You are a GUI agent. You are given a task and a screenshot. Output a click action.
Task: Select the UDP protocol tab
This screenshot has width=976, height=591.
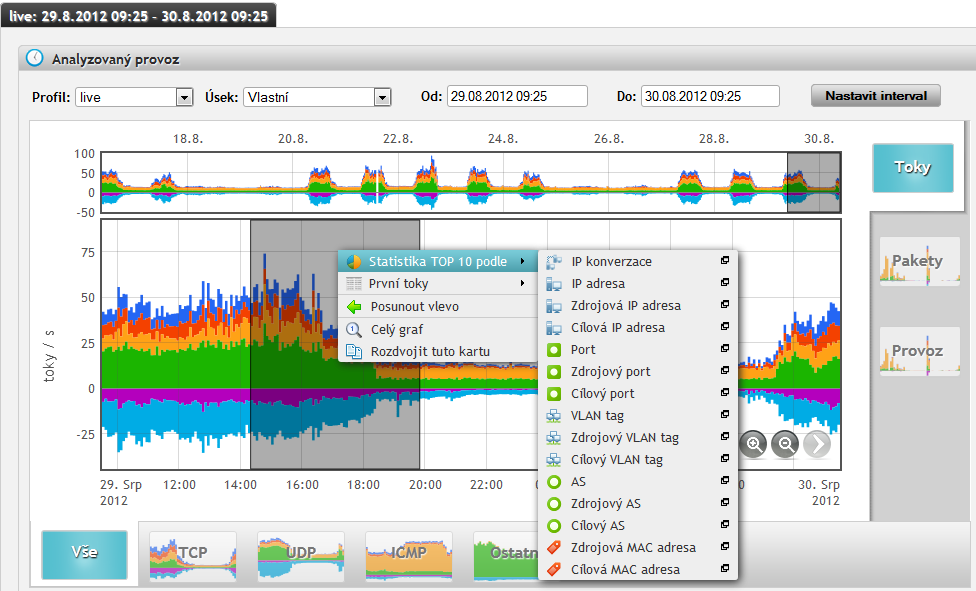pos(301,556)
